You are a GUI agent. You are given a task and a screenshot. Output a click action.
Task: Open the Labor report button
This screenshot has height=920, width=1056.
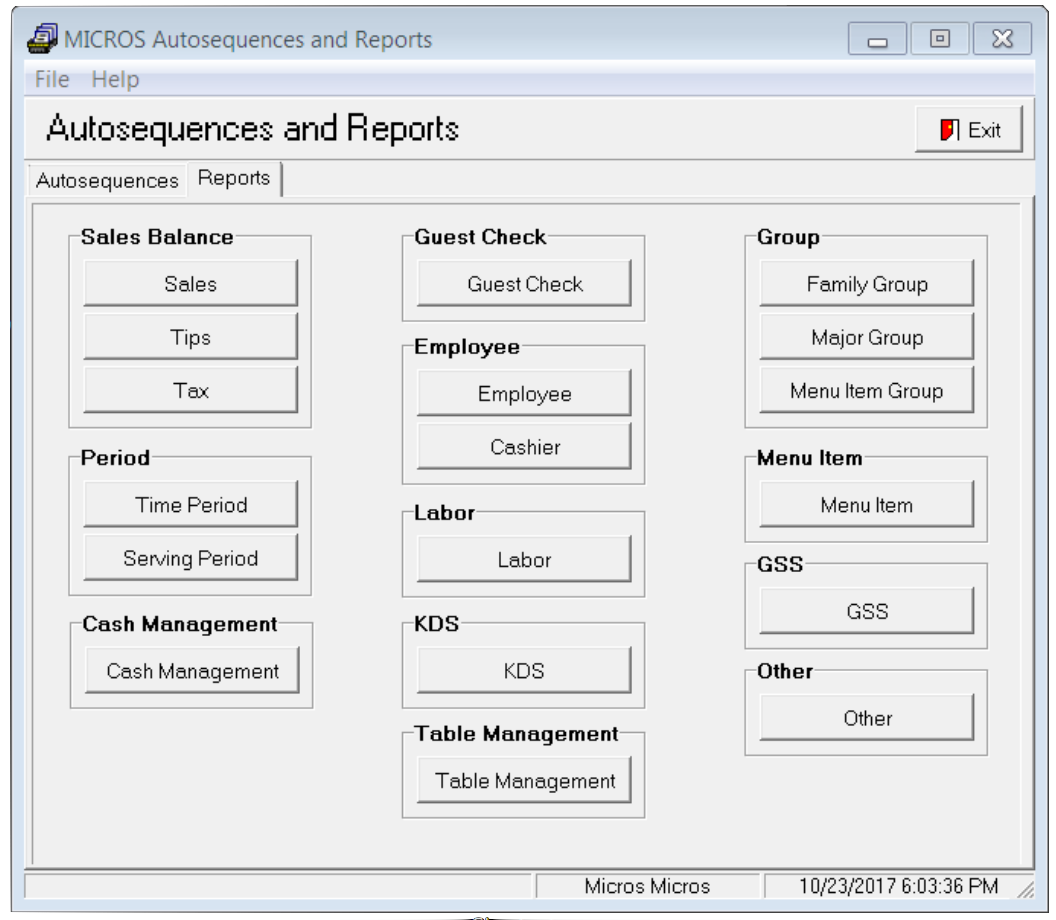pyautogui.click(x=525, y=559)
